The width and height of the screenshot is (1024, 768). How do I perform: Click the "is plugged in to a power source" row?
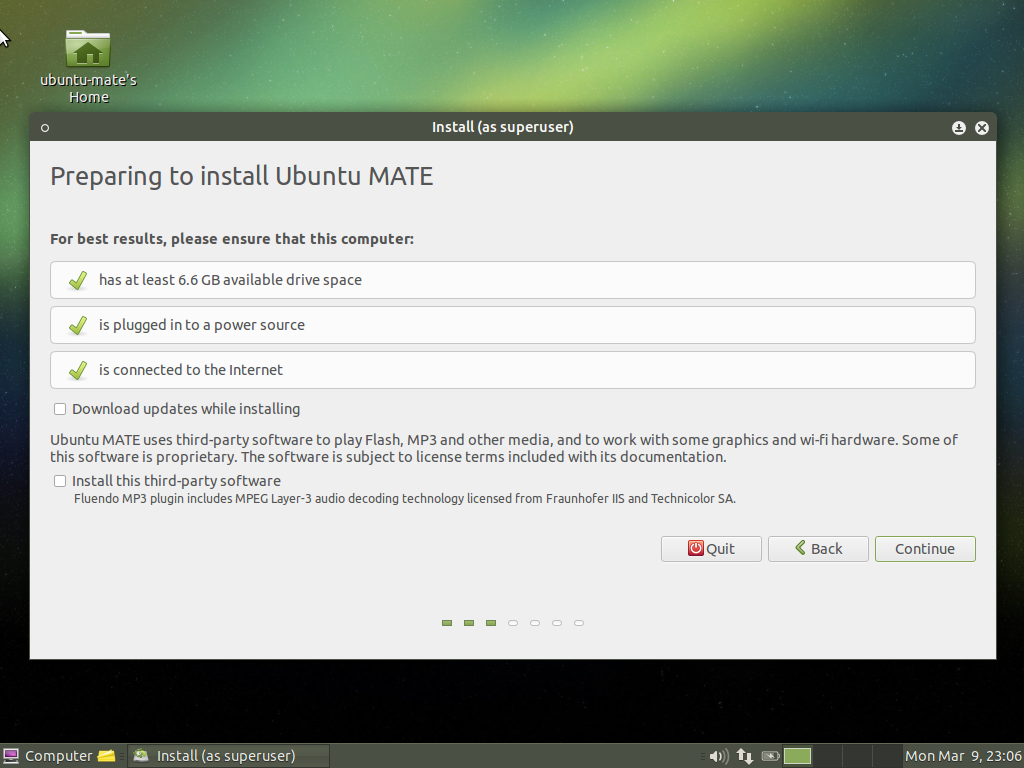[x=513, y=325]
